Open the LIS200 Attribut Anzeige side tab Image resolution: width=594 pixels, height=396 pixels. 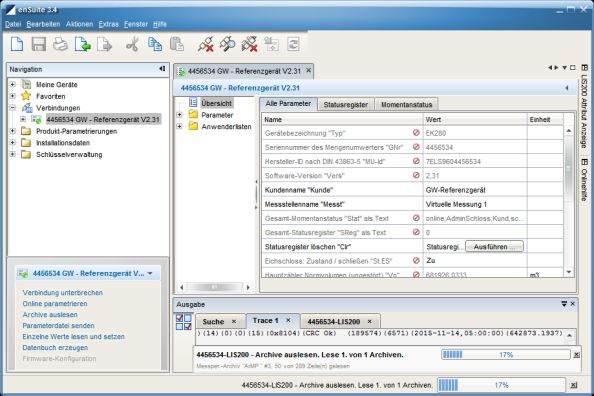pos(584,106)
